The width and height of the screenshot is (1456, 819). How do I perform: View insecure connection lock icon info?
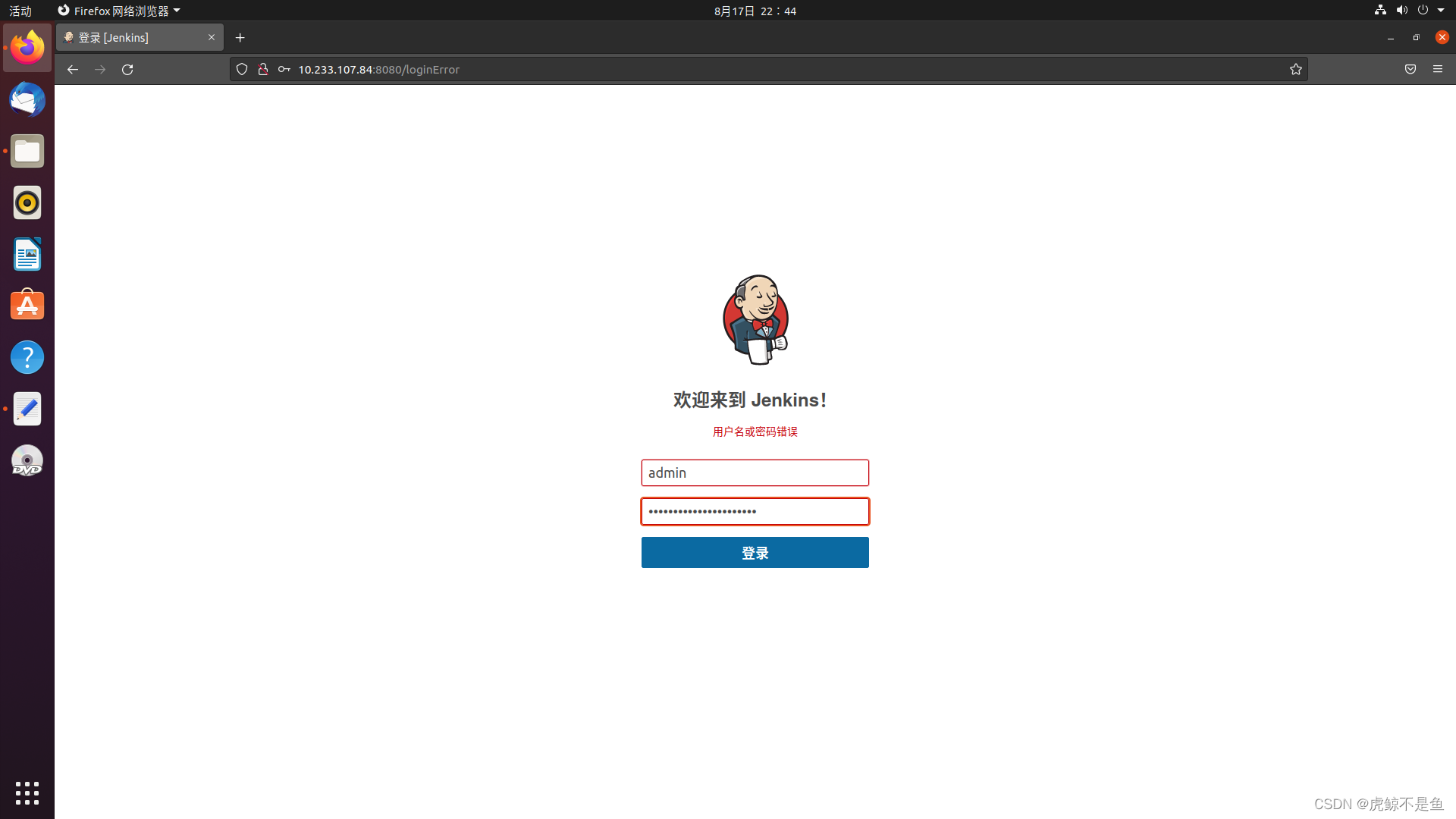coord(263,69)
